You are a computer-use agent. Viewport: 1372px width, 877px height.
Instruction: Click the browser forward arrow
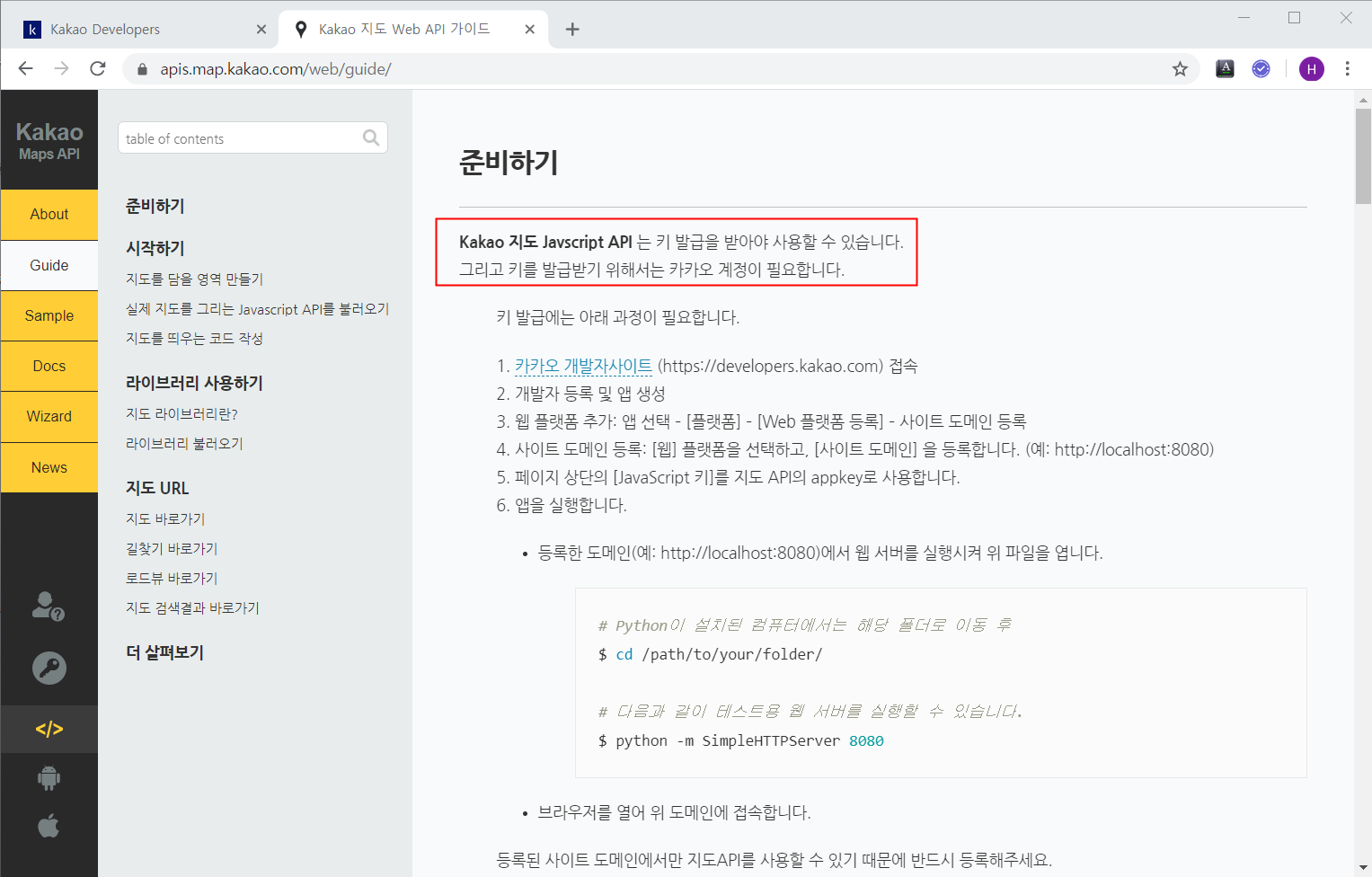click(x=61, y=69)
